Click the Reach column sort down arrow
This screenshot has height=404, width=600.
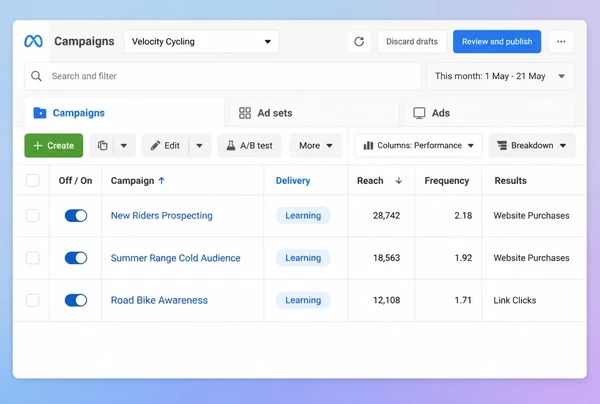point(398,181)
